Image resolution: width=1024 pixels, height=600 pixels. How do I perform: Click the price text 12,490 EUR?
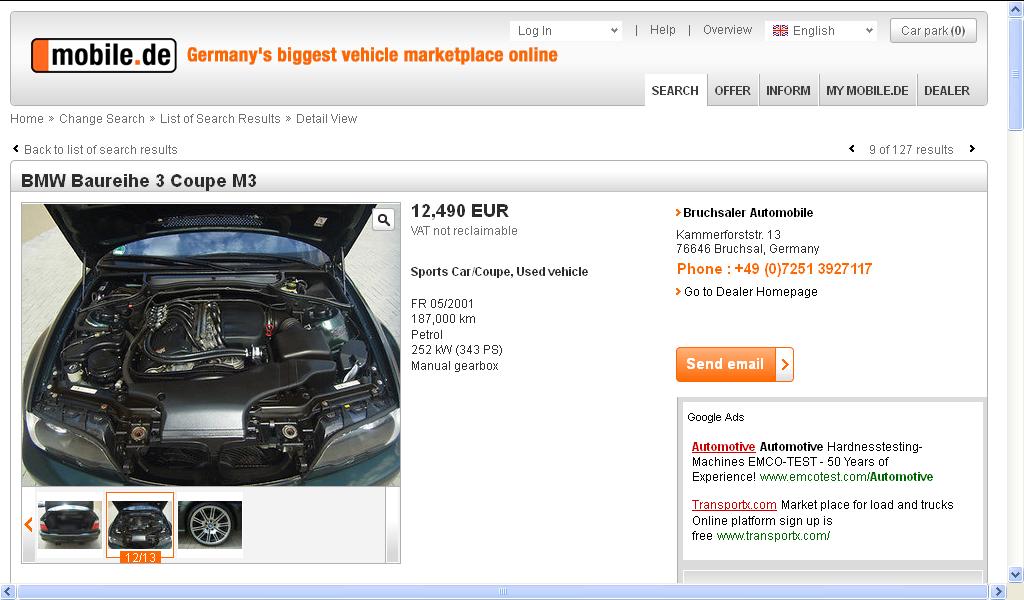coord(460,211)
